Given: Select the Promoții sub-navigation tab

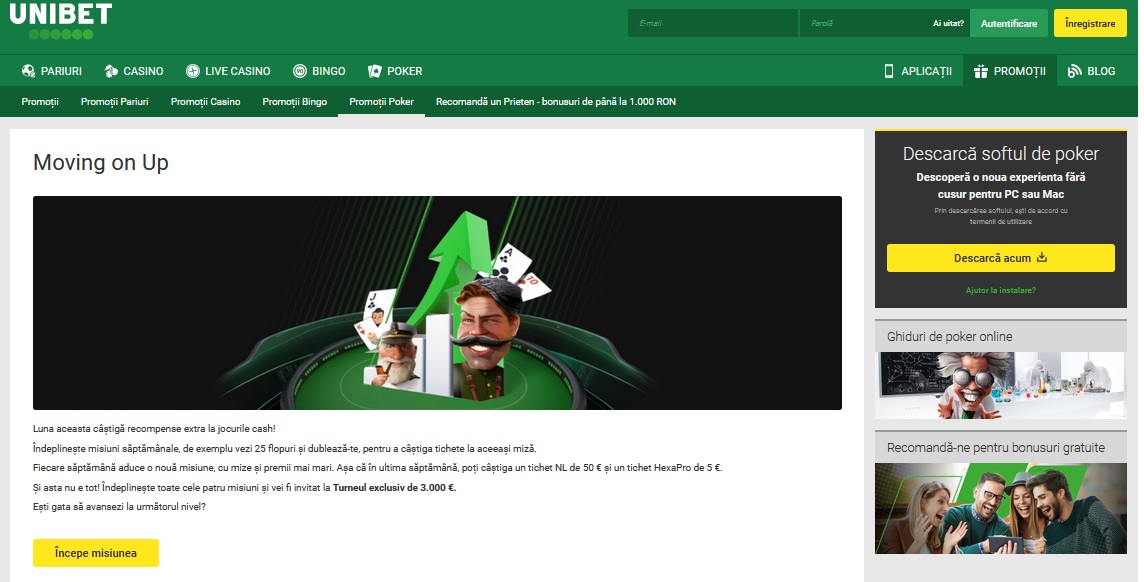Looking at the screenshot, I should [40, 101].
